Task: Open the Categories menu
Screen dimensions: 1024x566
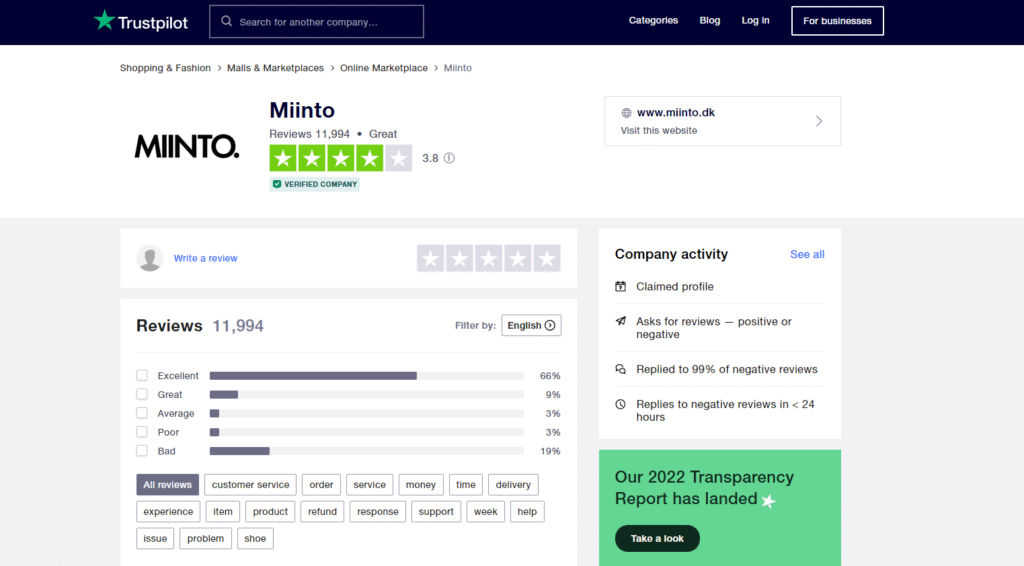Action: [653, 20]
